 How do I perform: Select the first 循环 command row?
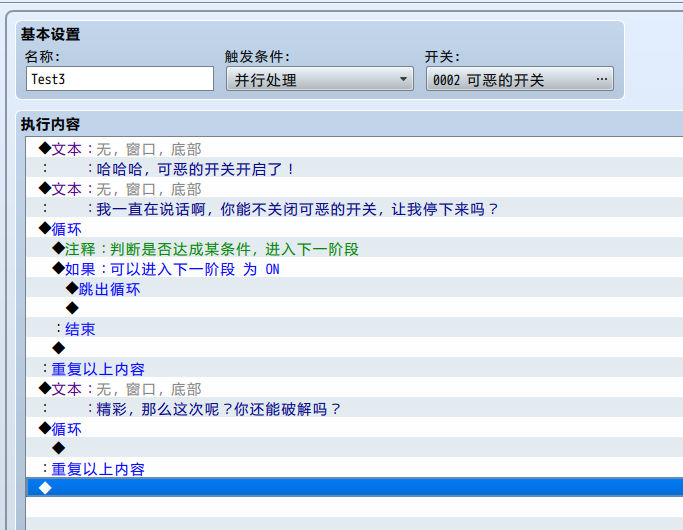[355, 227]
